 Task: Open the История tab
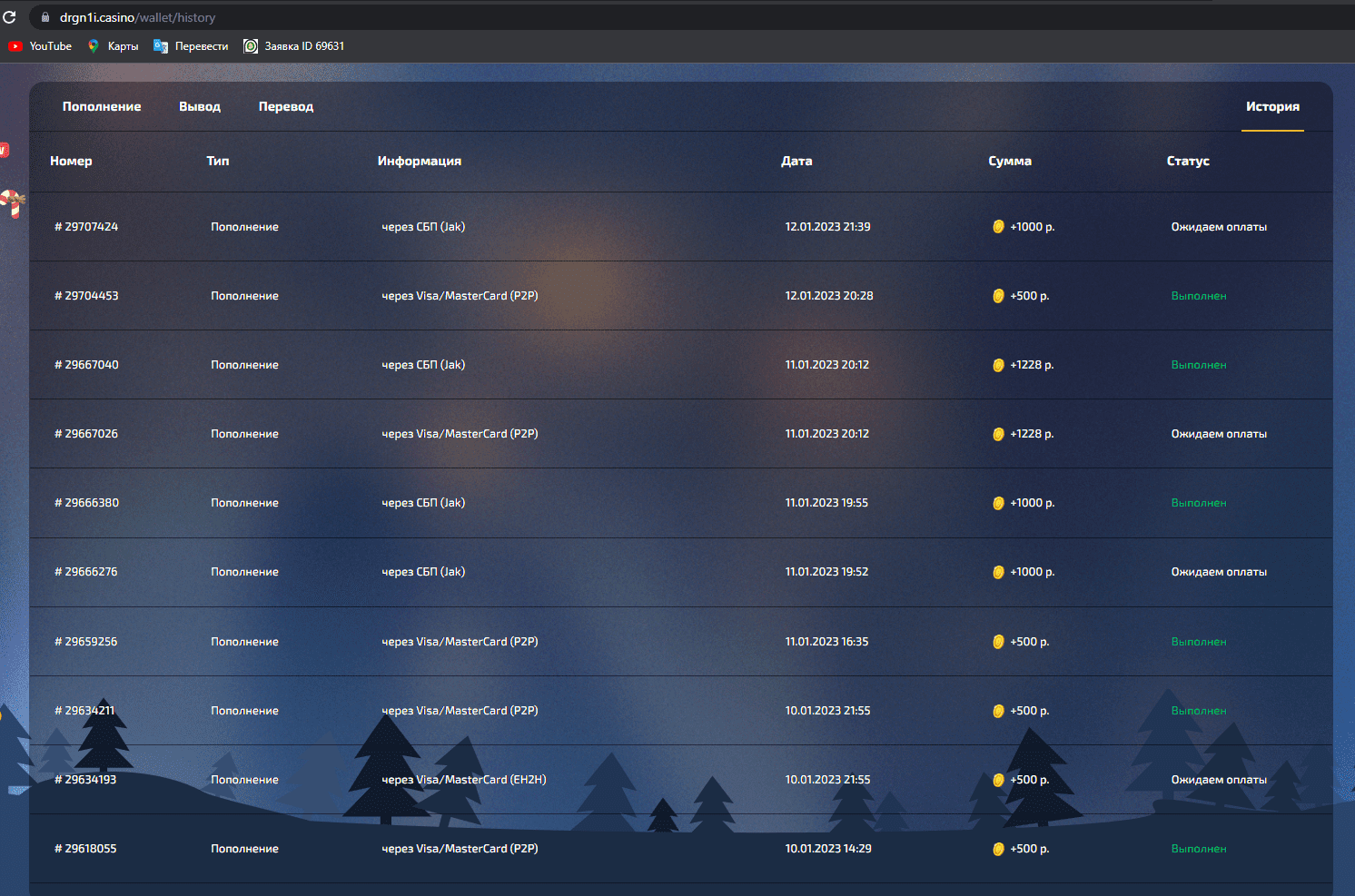[1272, 106]
